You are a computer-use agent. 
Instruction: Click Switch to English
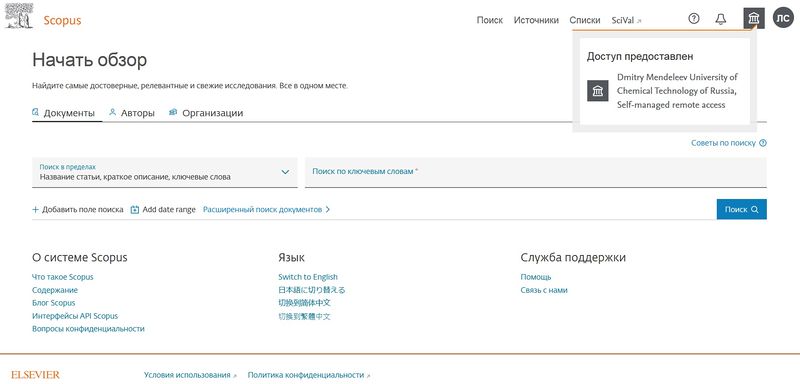(308, 277)
